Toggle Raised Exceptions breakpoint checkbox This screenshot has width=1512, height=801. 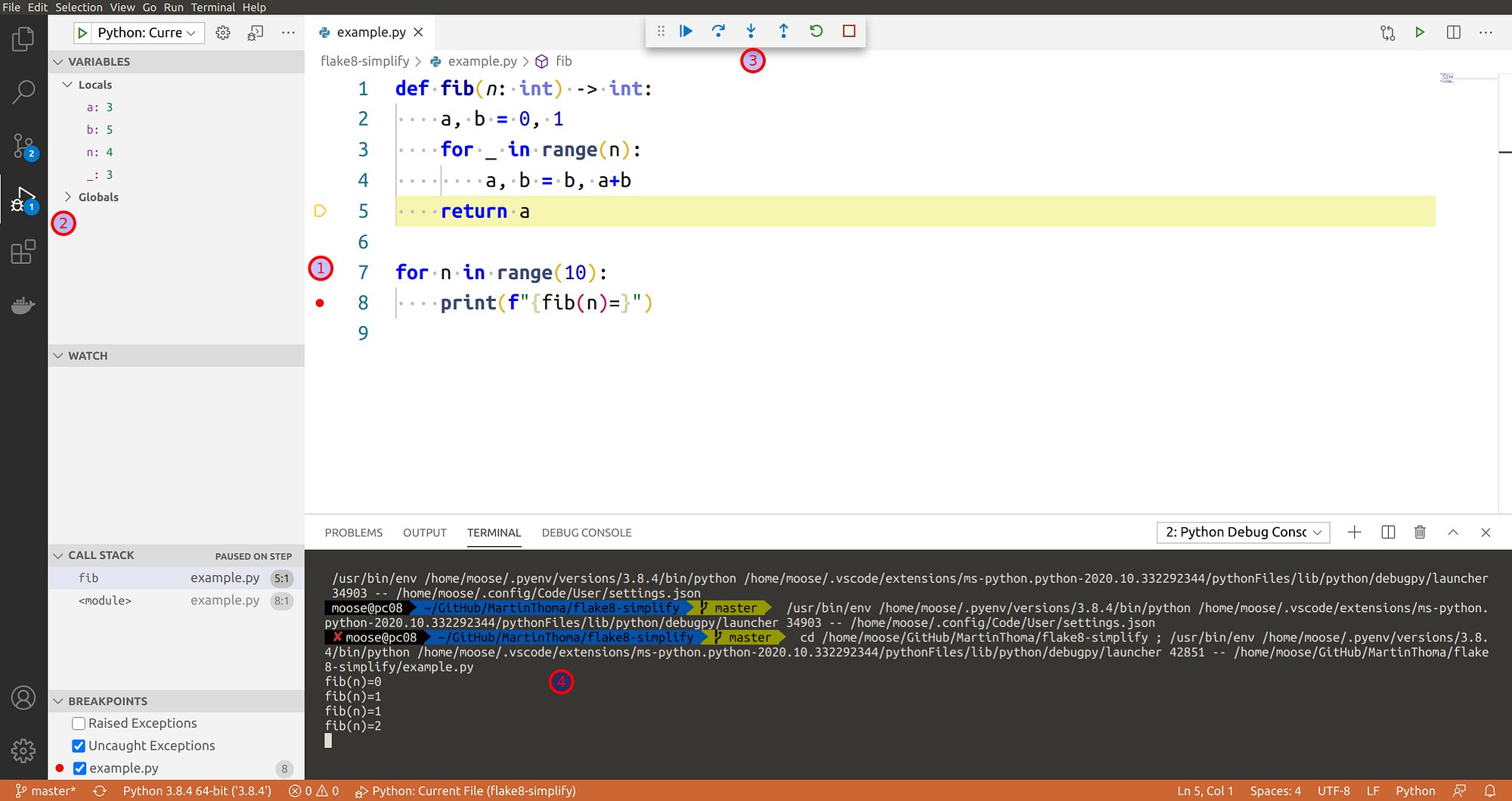click(x=79, y=724)
